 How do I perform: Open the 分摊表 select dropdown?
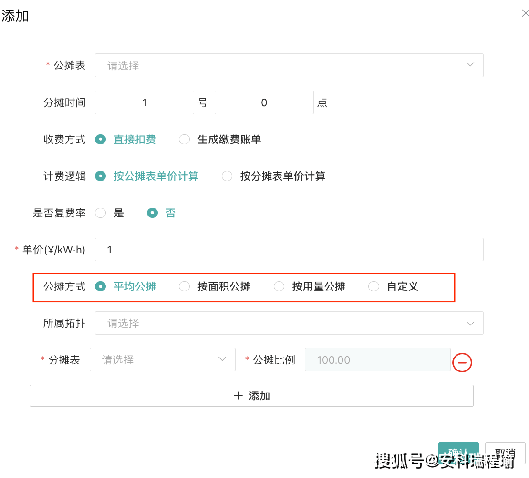coord(163,360)
